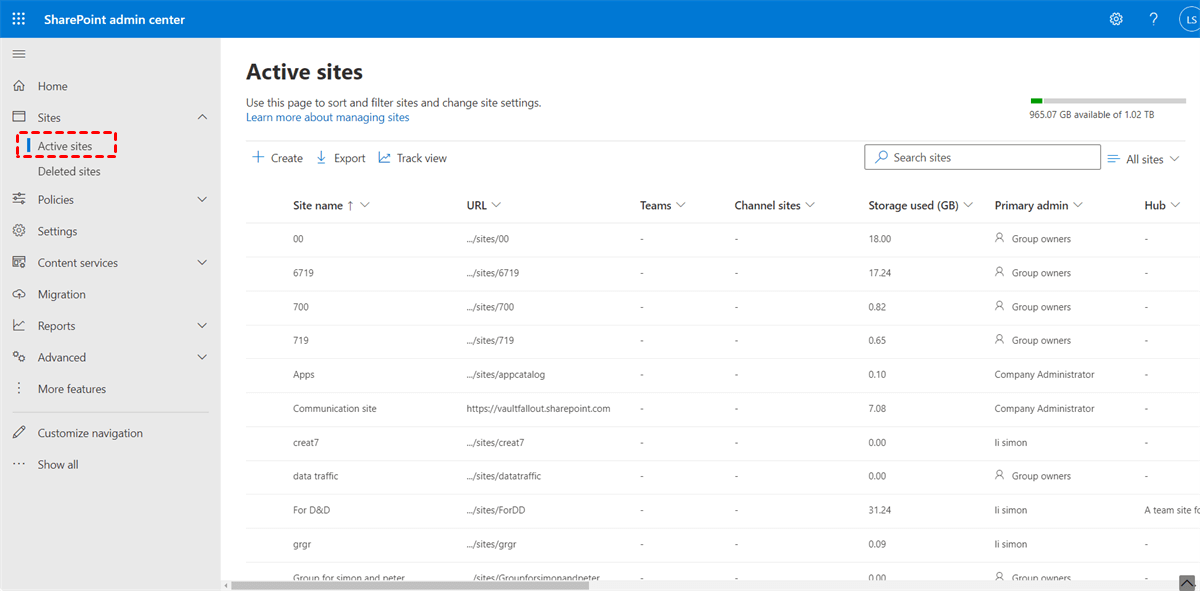Select Deleted sites in navigation
Viewport: 1200px width, 591px height.
[69, 171]
